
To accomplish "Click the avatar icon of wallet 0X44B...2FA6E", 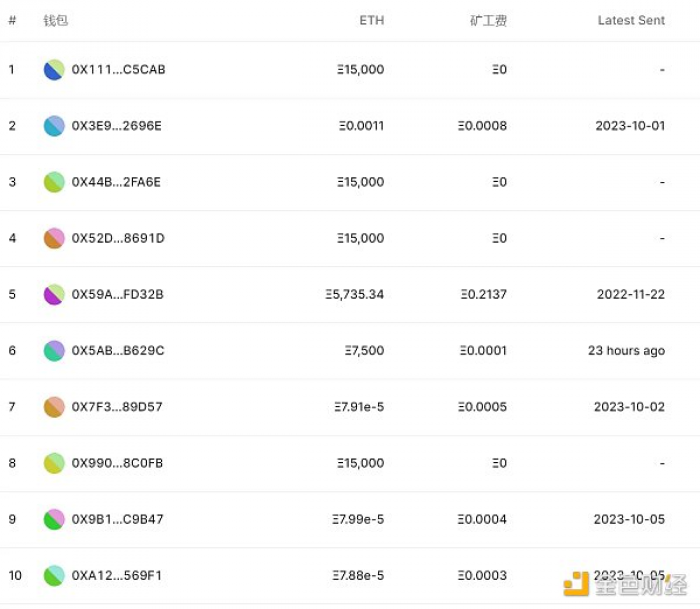I will (54, 182).
